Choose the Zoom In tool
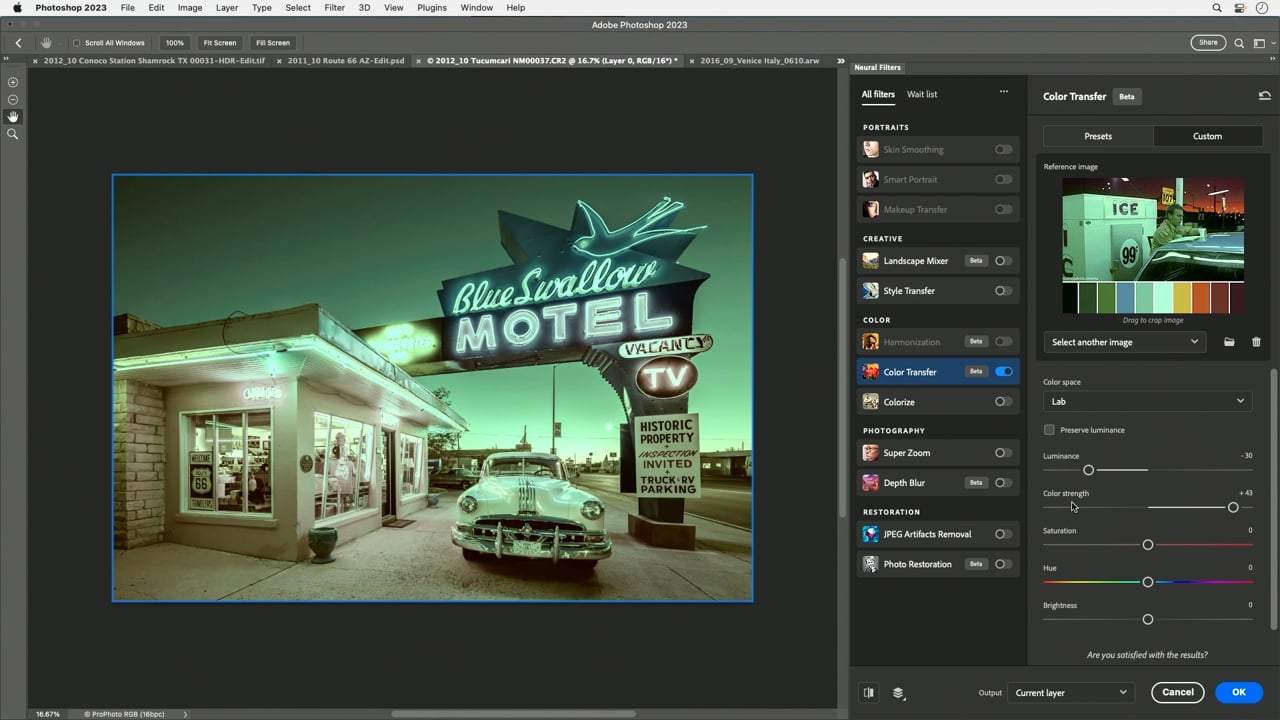Screen dimensions: 1280x720 [x=13, y=82]
